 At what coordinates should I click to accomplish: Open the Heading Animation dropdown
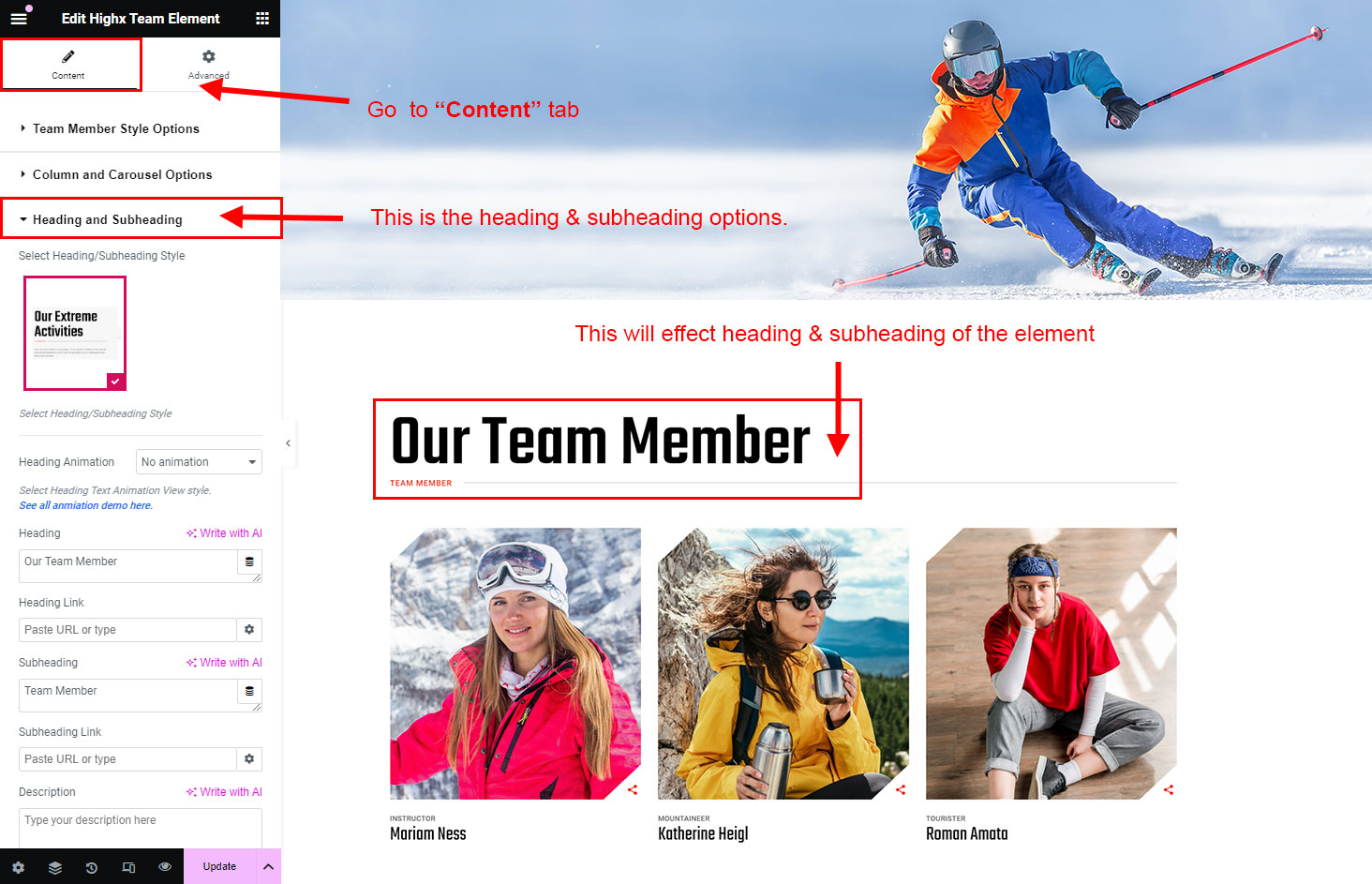point(199,462)
